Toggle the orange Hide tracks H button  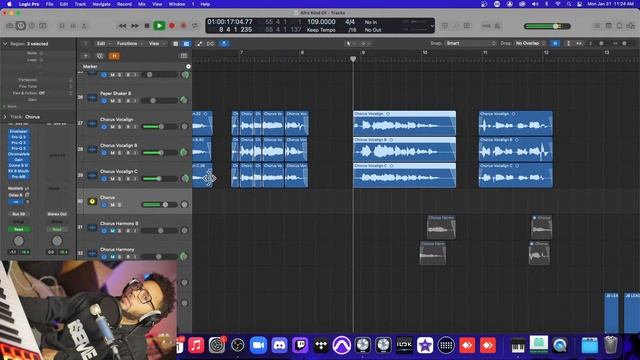coord(114,56)
